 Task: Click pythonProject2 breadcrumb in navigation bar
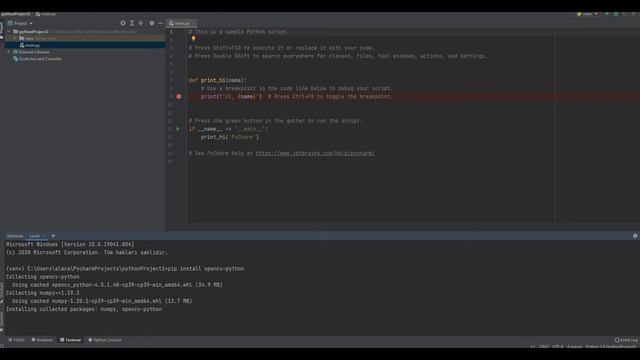(16, 14)
